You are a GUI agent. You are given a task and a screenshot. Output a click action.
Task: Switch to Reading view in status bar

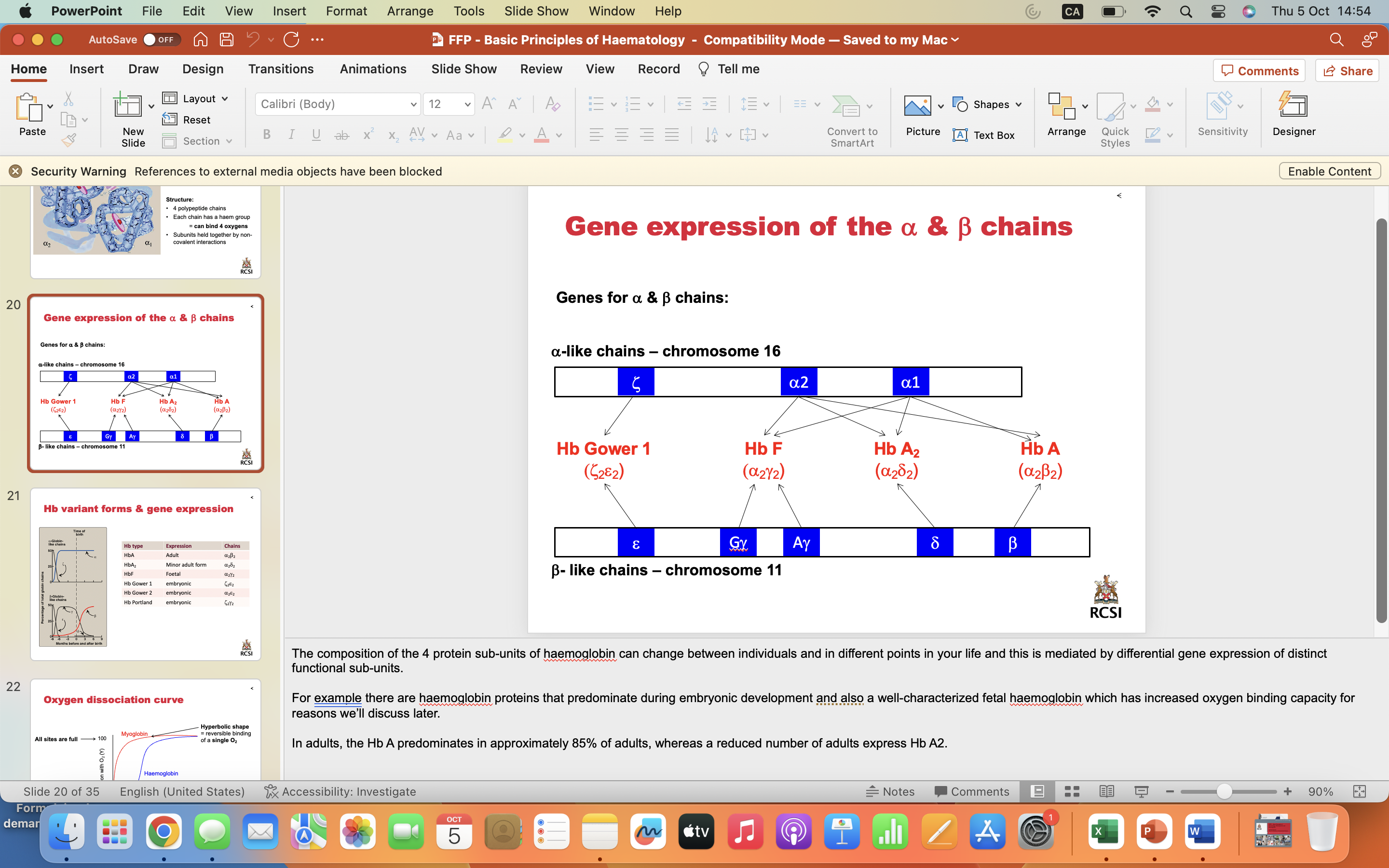point(1105,791)
